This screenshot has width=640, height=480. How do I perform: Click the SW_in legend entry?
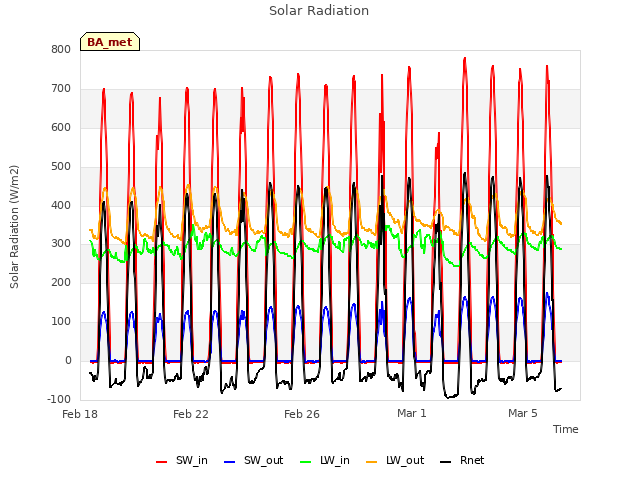(182, 461)
